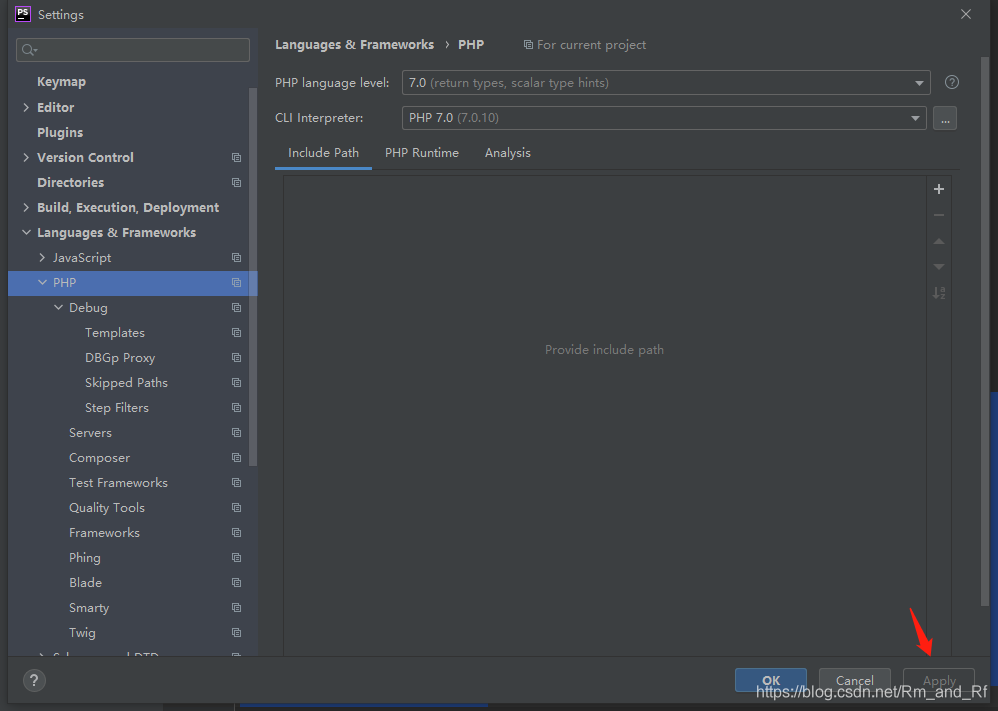Viewport: 998px width, 711px height.
Task: Click the project-level icon on the Templates row
Action: (236, 333)
